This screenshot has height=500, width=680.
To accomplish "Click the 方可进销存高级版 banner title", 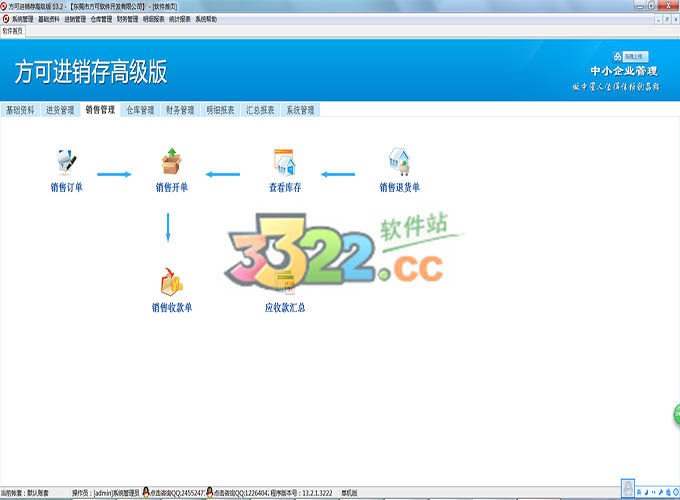I will [x=91, y=72].
